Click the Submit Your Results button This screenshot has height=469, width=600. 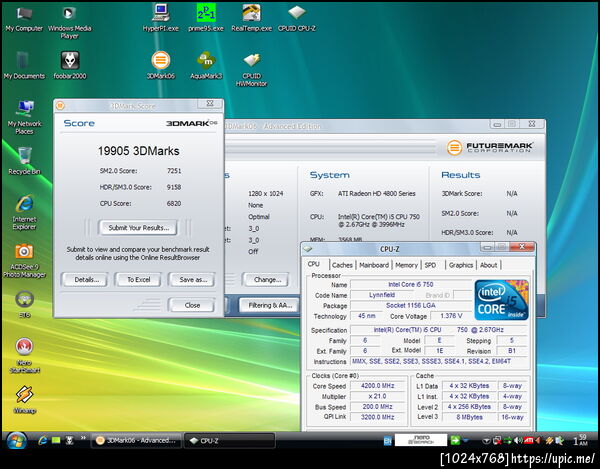[139, 228]
